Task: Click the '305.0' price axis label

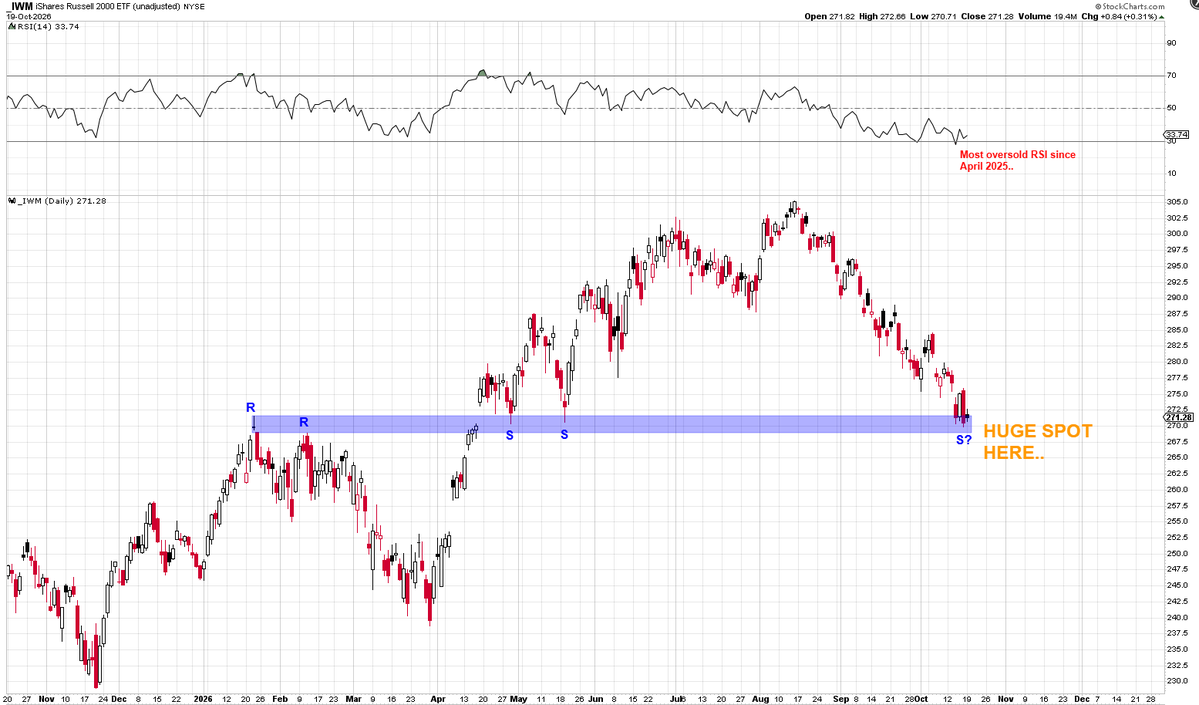Action: pyautogui.click(x=1178, y=202)
